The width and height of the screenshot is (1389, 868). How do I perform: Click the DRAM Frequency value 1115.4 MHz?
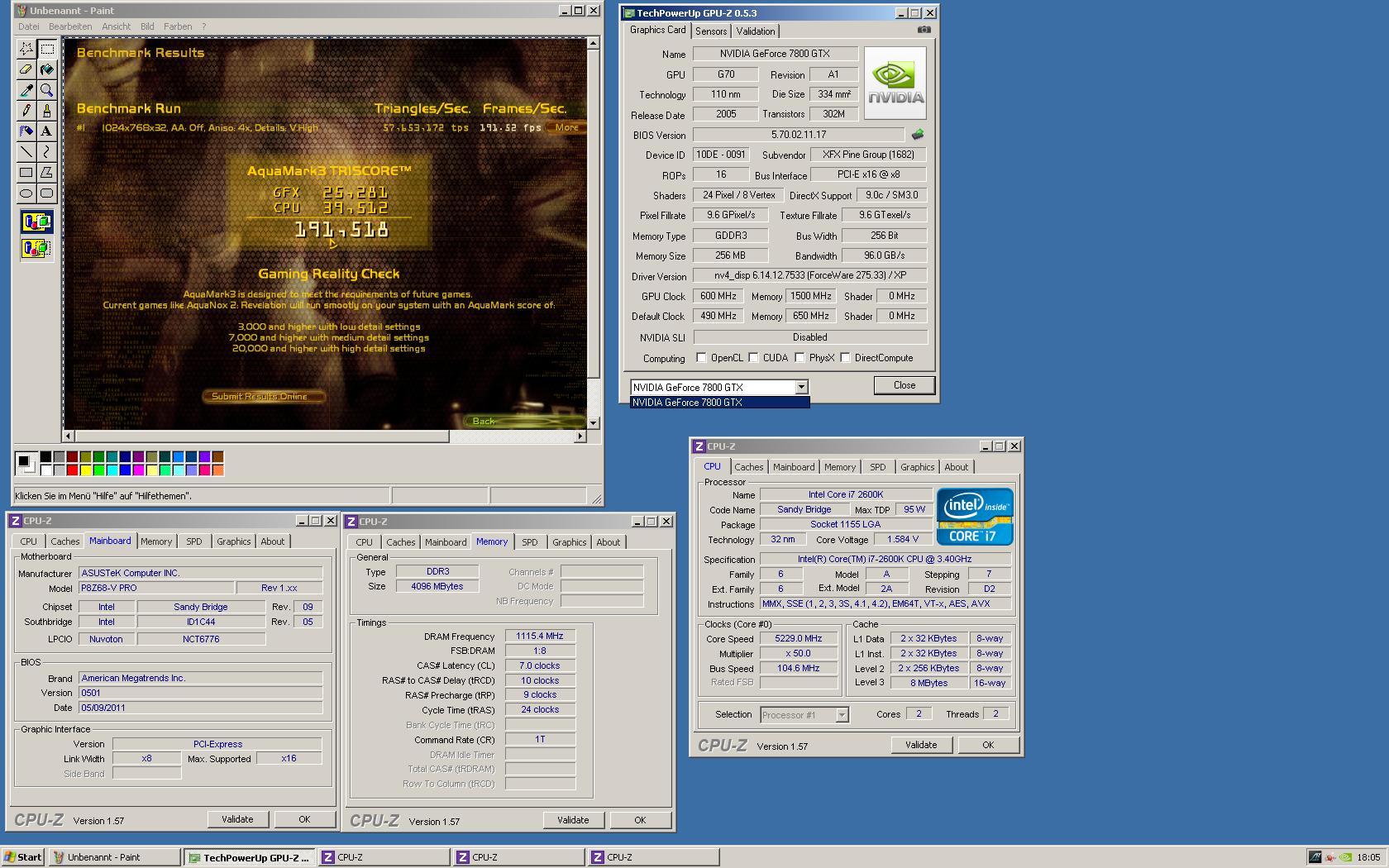pyautogui.click(x=540, y=636)
